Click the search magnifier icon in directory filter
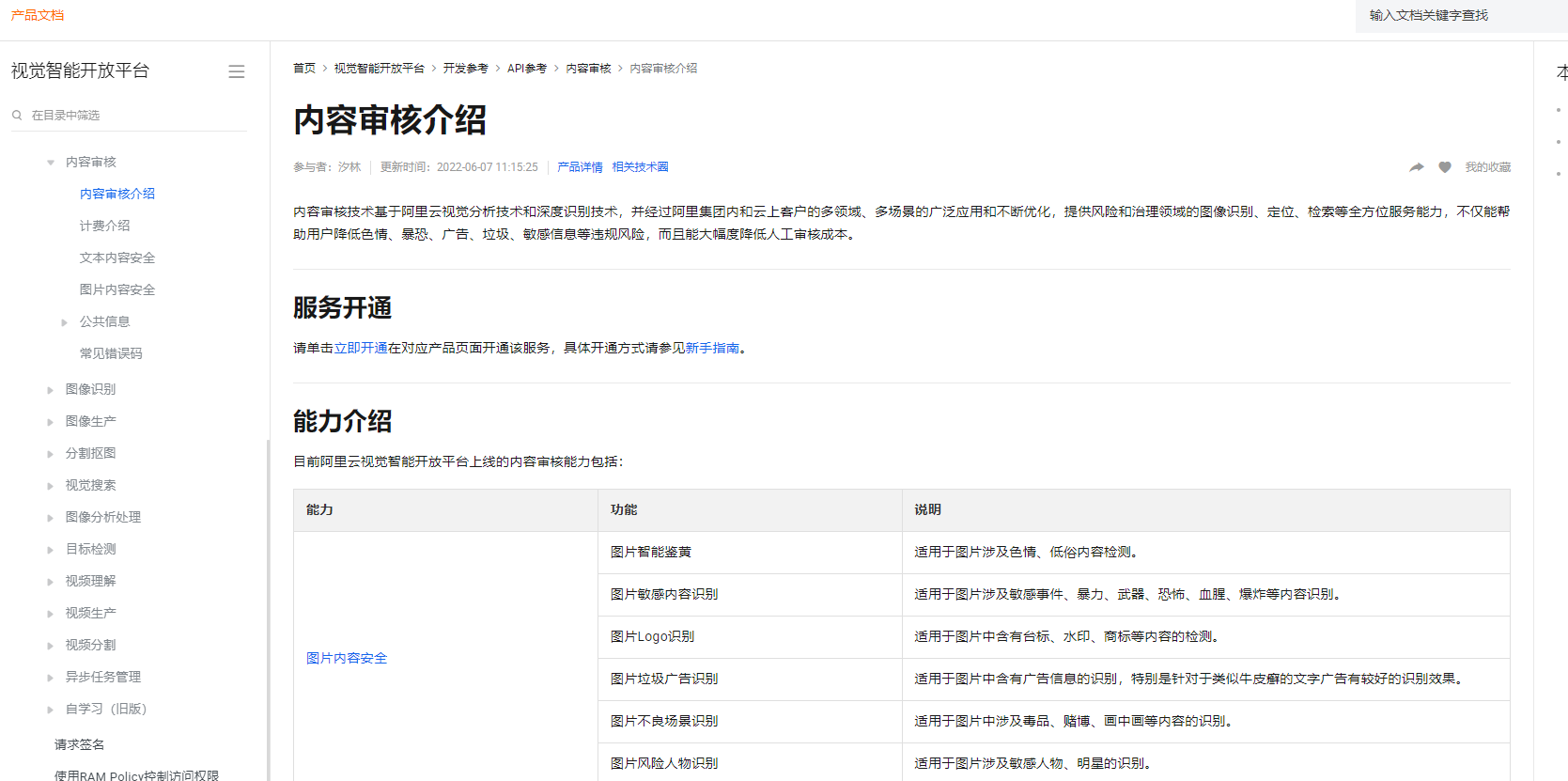 tap(17, 115)
